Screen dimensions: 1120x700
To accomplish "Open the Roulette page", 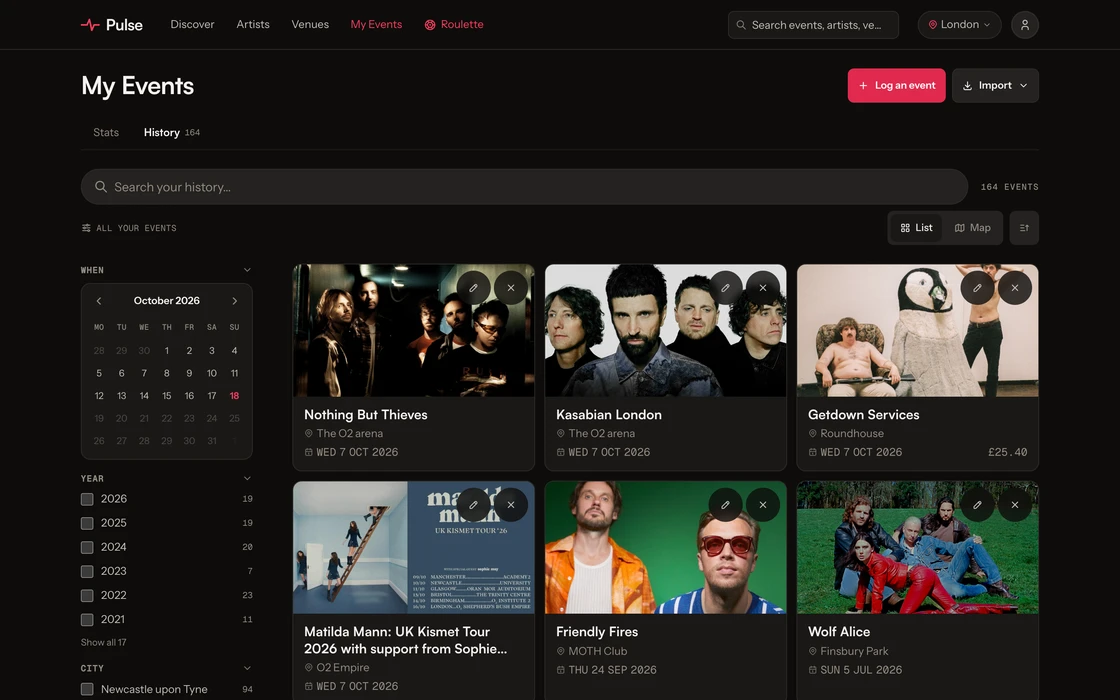I will pos(454,24).
